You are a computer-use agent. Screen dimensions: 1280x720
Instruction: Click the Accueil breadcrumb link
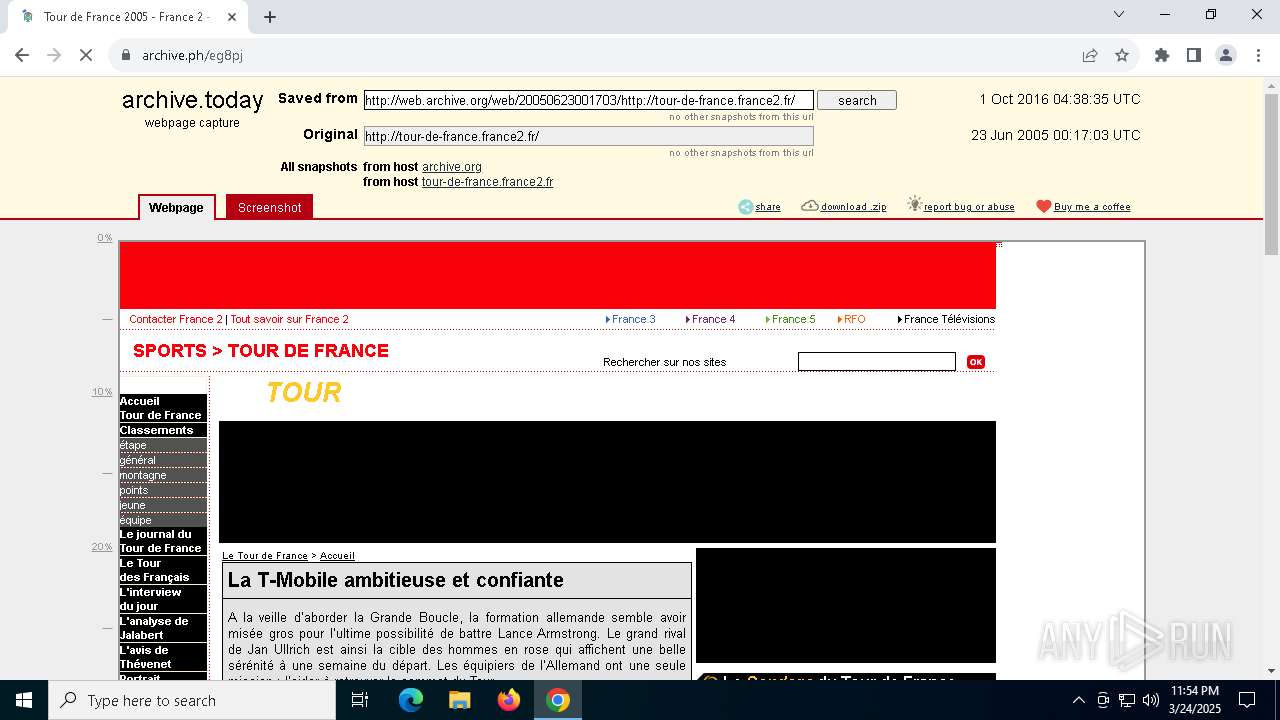pyautogui.click(x=337, y=556)
